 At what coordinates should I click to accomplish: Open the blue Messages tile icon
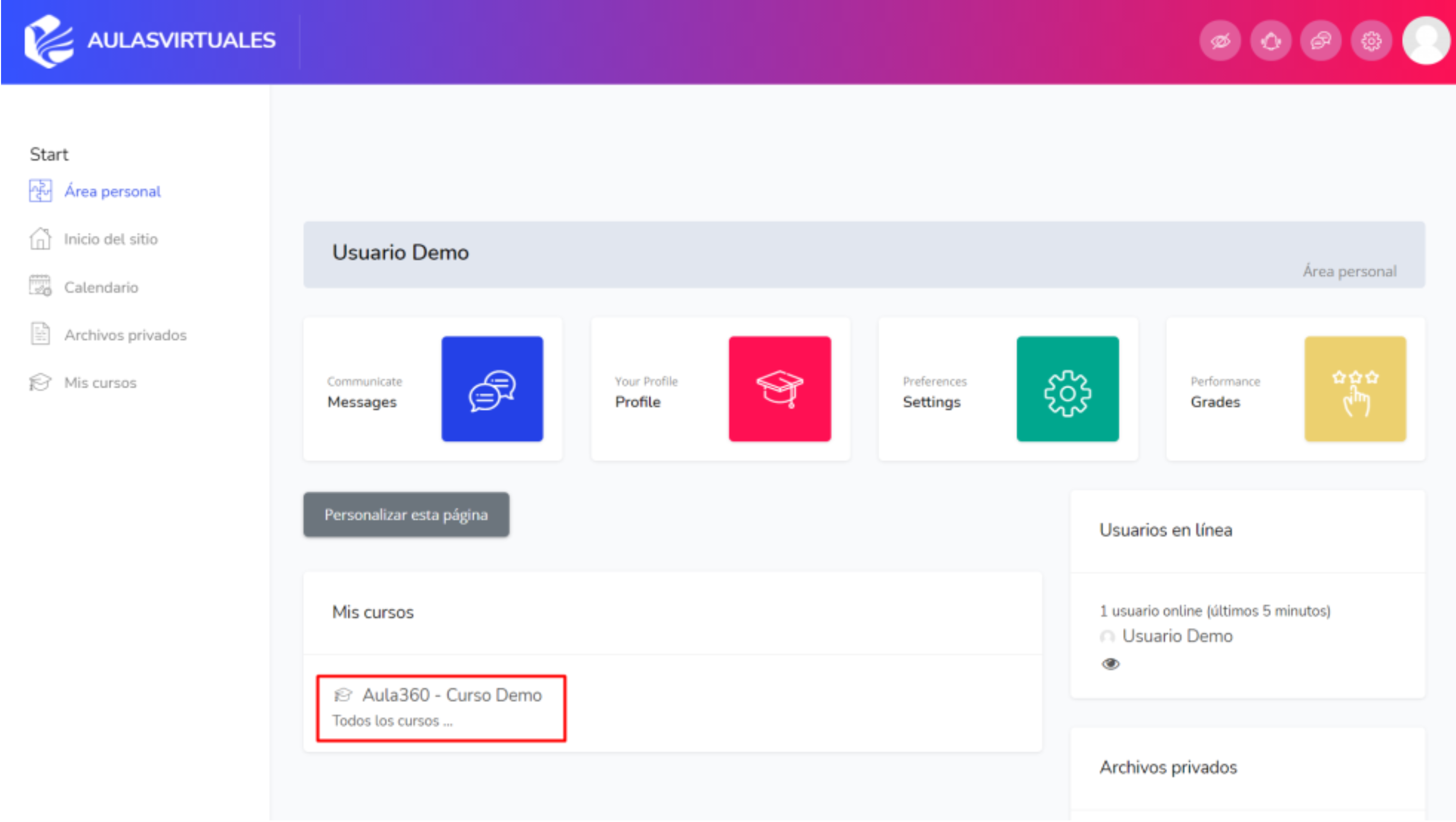coord(492,389)
